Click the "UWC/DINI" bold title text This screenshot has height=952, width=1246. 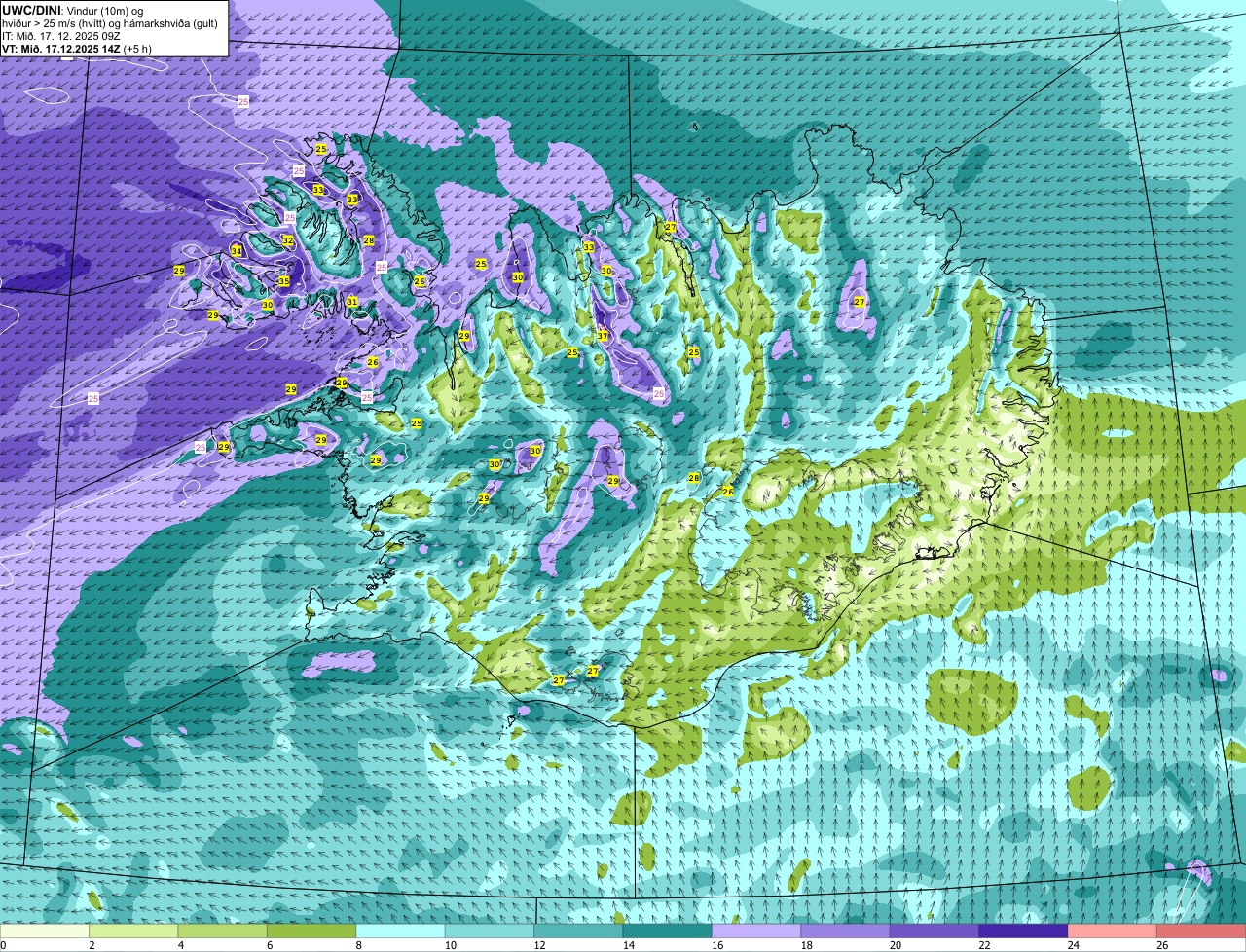click(32, 10)
